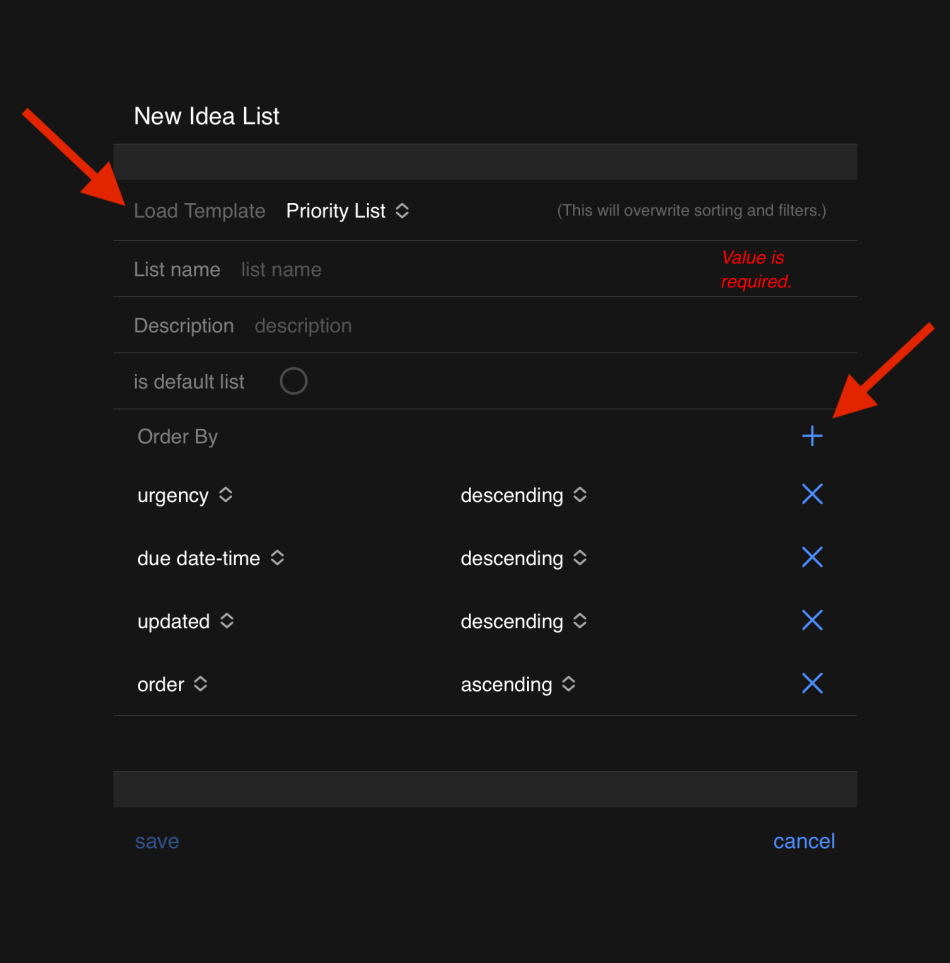
Task: Toggle the is default list radio button
Action: point(293,381)
